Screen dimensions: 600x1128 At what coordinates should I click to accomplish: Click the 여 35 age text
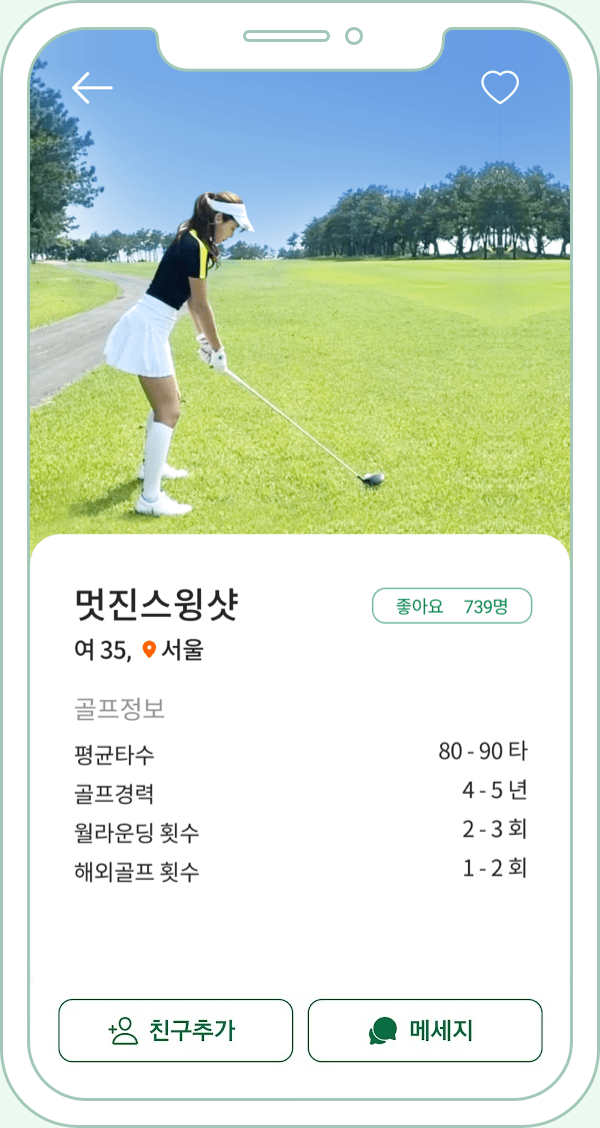(102, 650)
